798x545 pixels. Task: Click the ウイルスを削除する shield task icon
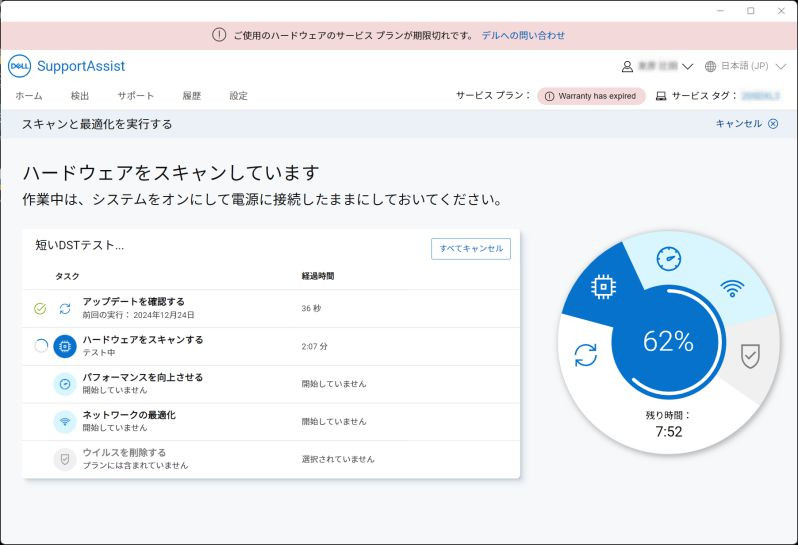click(x=65, y=460)
